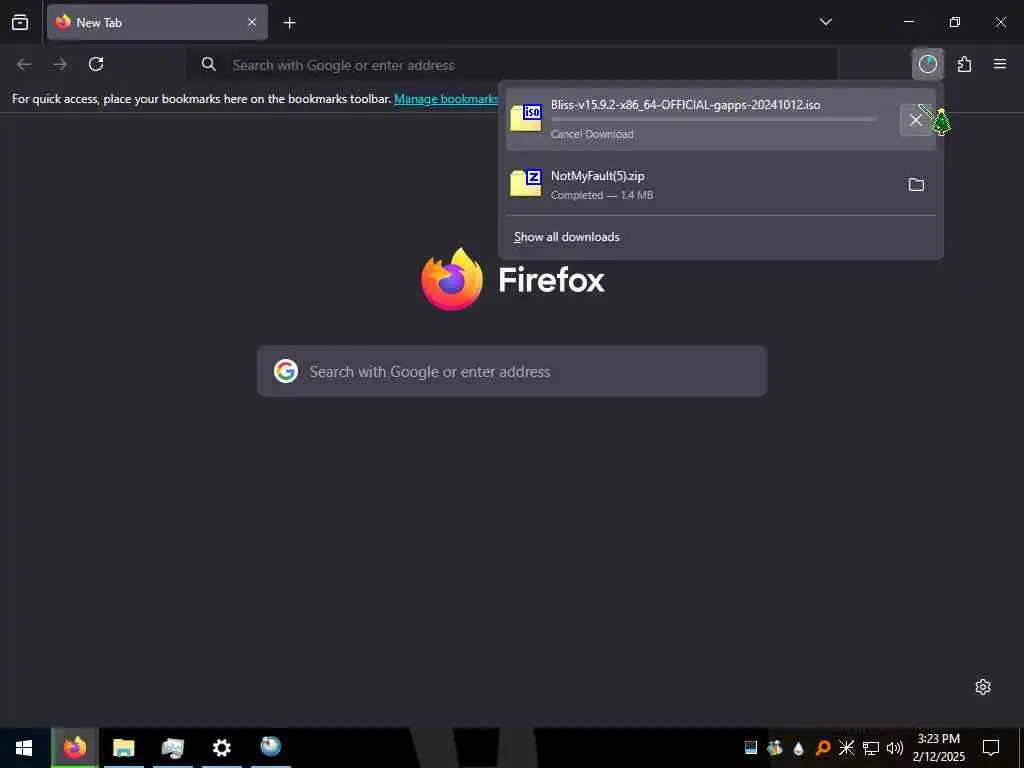This screenshot has height=768, width=1024.
Task: Click the Google G icon in search box
Action: click(x=286, y=371)
